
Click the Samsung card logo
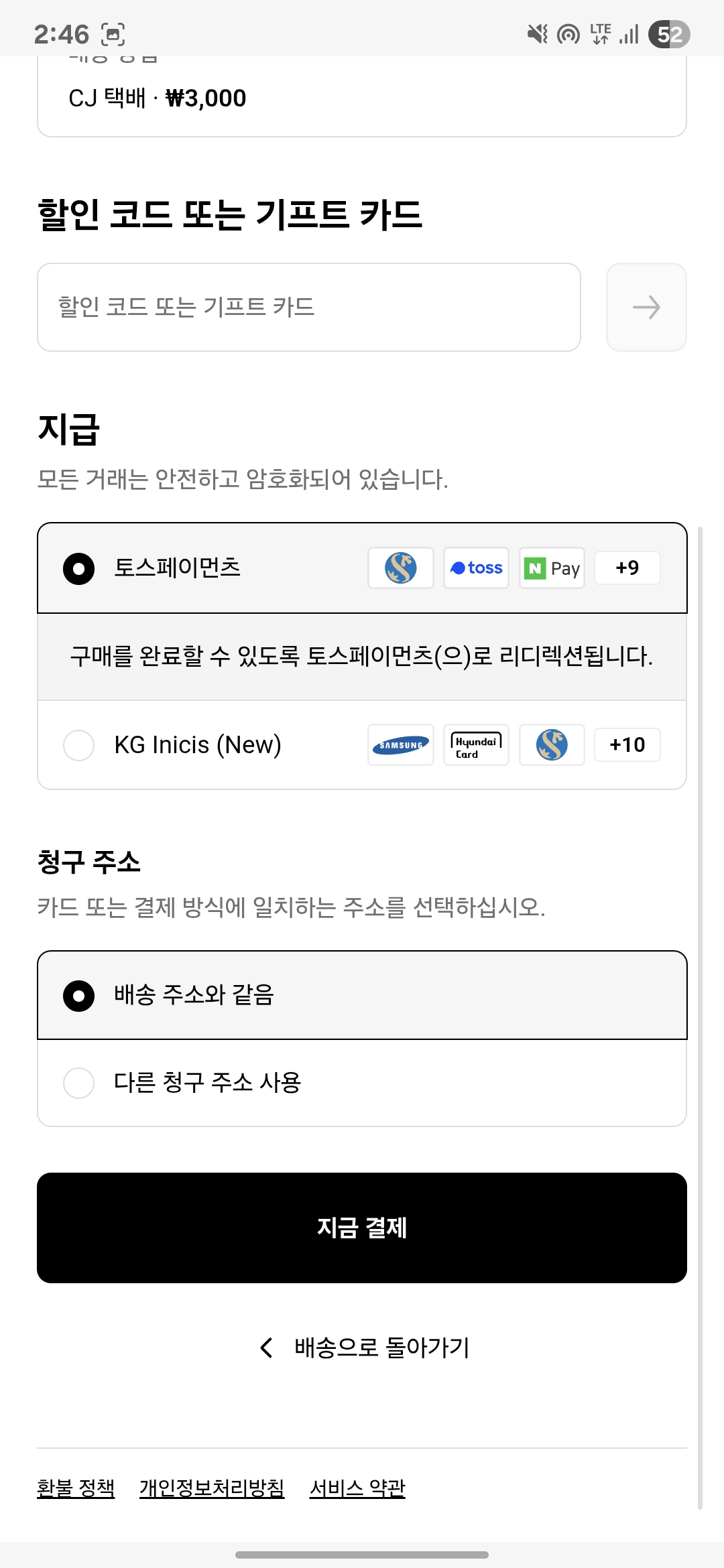(401, 744)
